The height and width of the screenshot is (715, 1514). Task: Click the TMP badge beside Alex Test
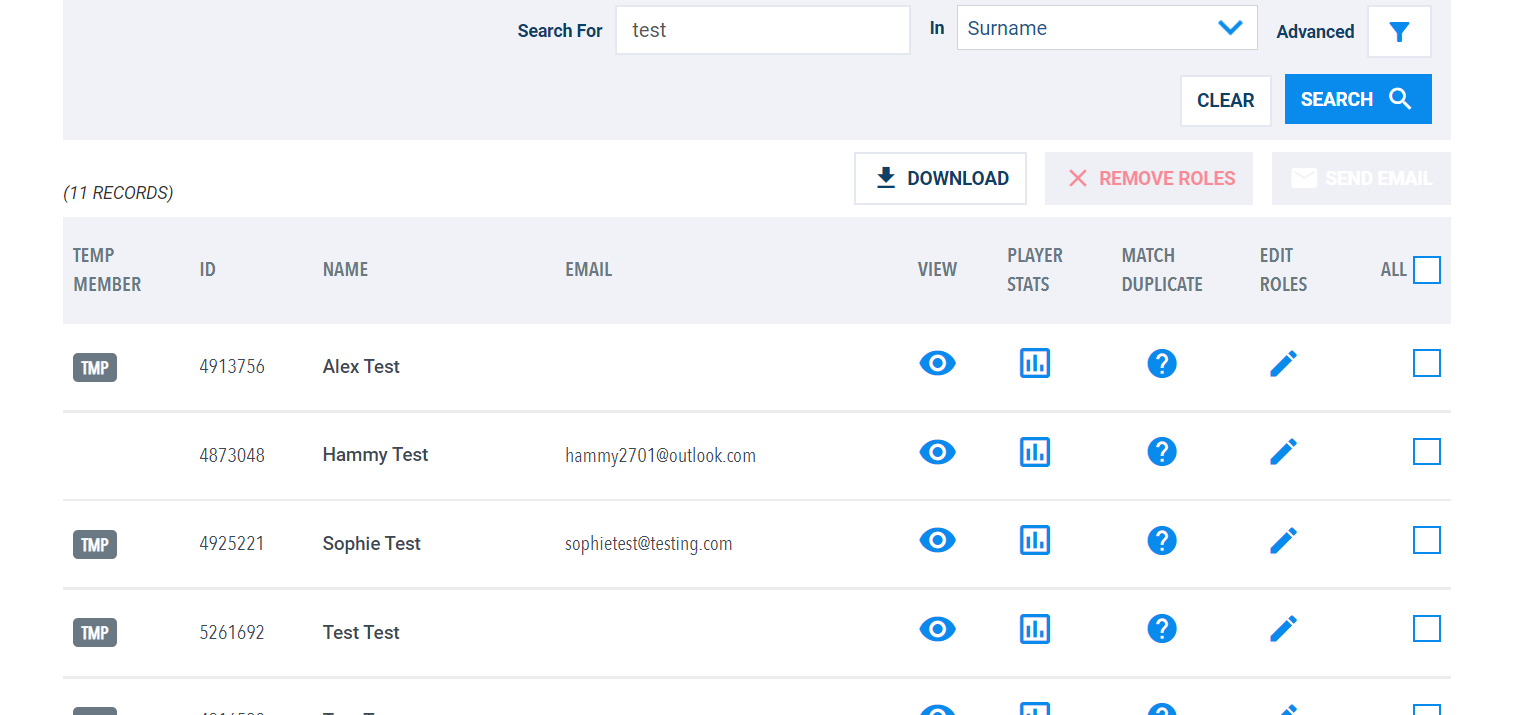(x=95, y=368)
